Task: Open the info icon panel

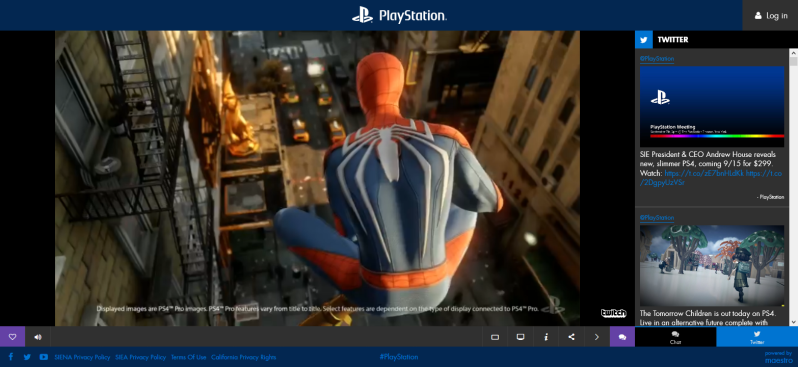Action: (x=546, y=336)
